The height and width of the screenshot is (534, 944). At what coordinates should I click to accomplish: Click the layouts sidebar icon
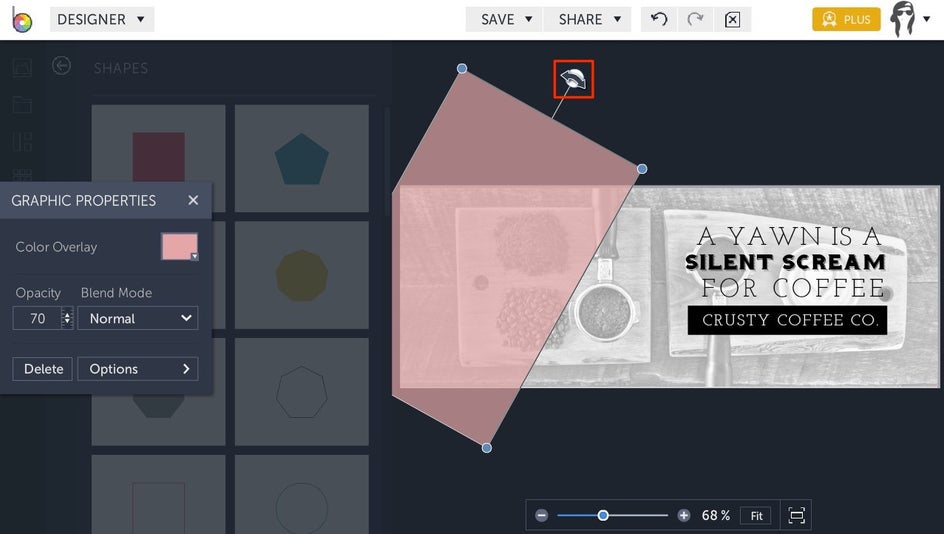coord(22,142)
